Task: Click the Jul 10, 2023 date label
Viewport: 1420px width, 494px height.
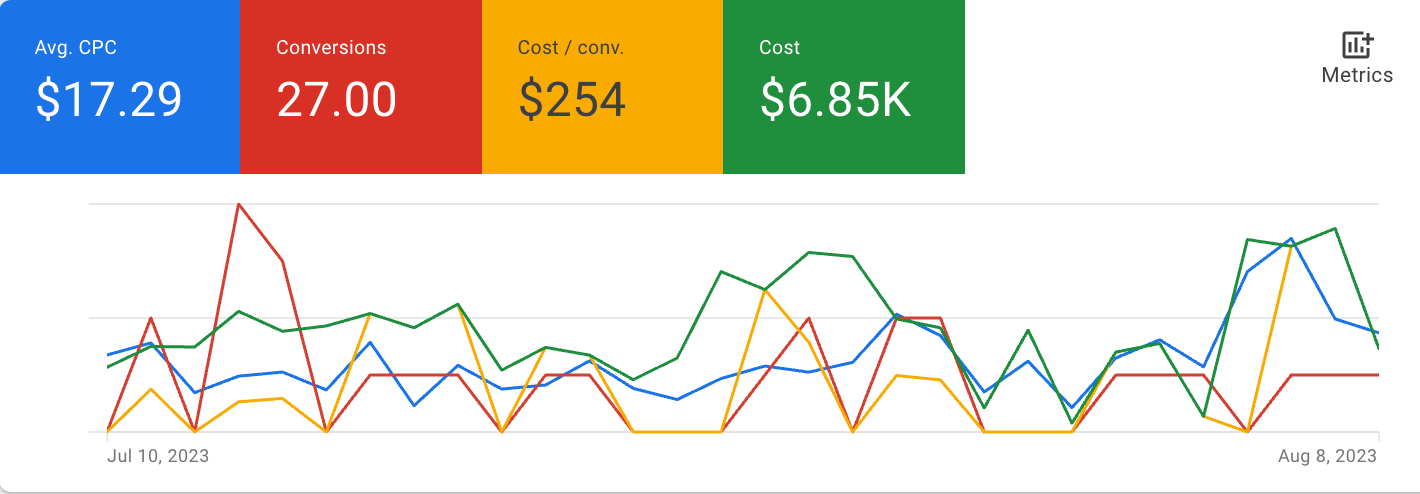Action: (158, 456)
